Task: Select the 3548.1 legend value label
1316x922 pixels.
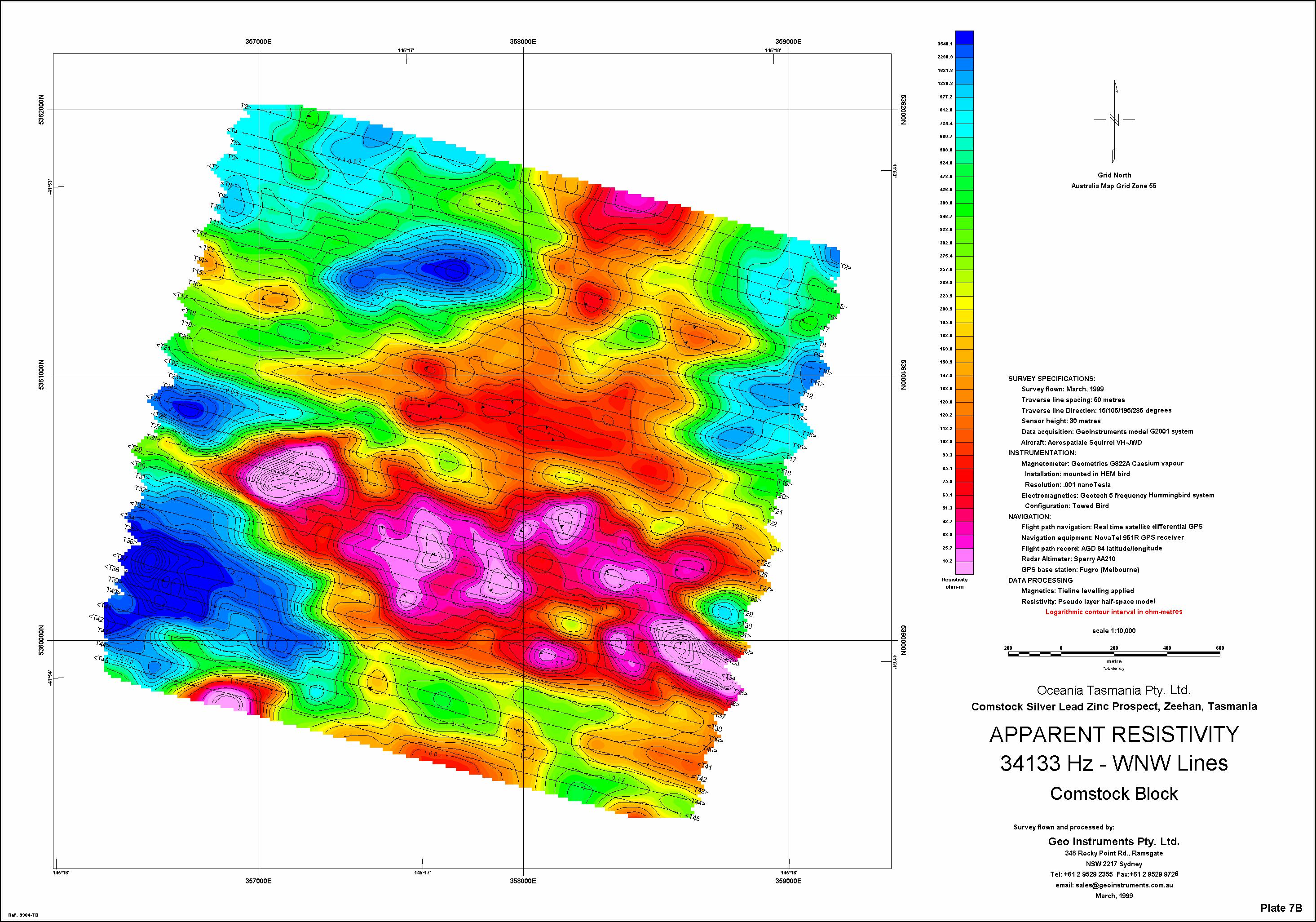Action: (x=945, y=44)
